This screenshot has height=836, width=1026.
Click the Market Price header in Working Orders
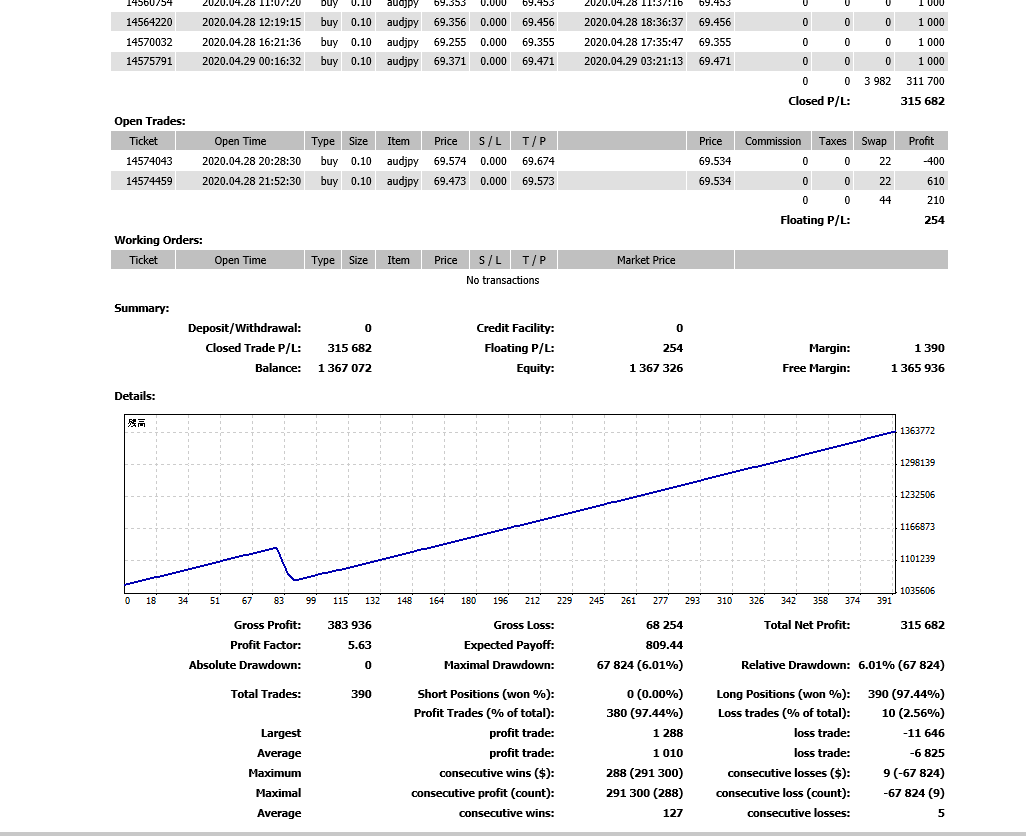(646, 260)
